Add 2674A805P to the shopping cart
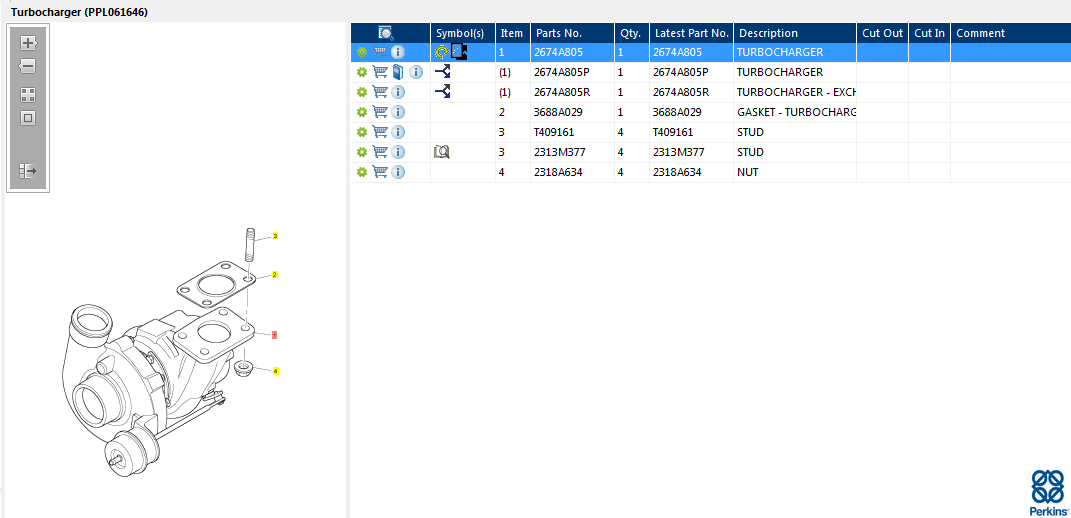Image resolution: width=1071 pixels, height=518 pixels. (x=380, y=72)
